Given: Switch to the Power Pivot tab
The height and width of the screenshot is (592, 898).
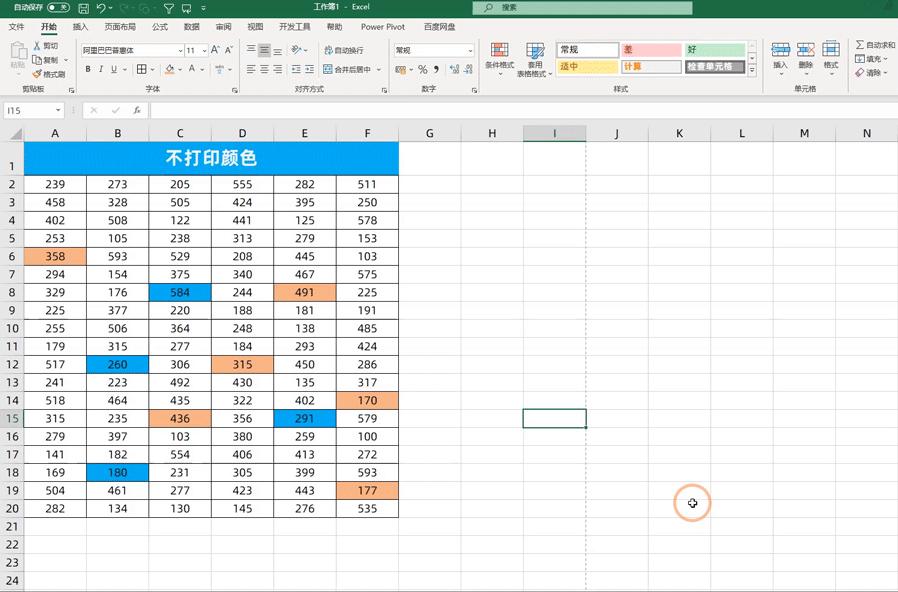Looking at the screenshot, I should tap(383, 27).
